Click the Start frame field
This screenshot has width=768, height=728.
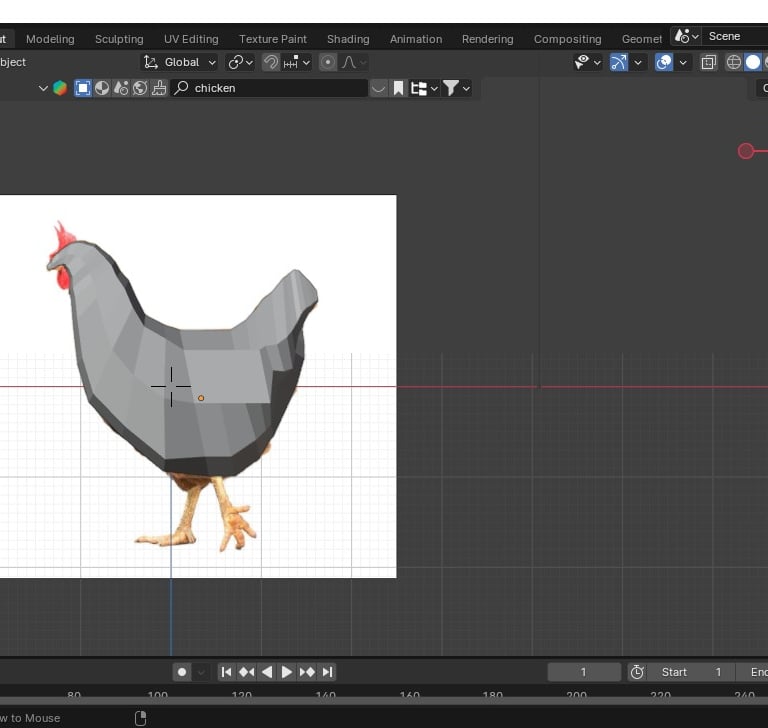(x=690, y=672)
